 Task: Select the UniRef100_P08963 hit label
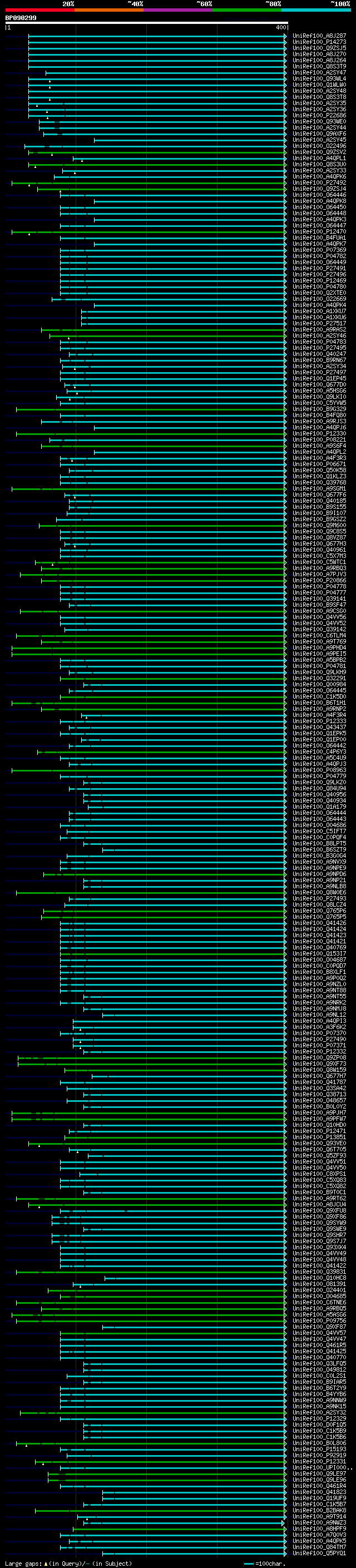pyautogui.click(x=319, y=770)
